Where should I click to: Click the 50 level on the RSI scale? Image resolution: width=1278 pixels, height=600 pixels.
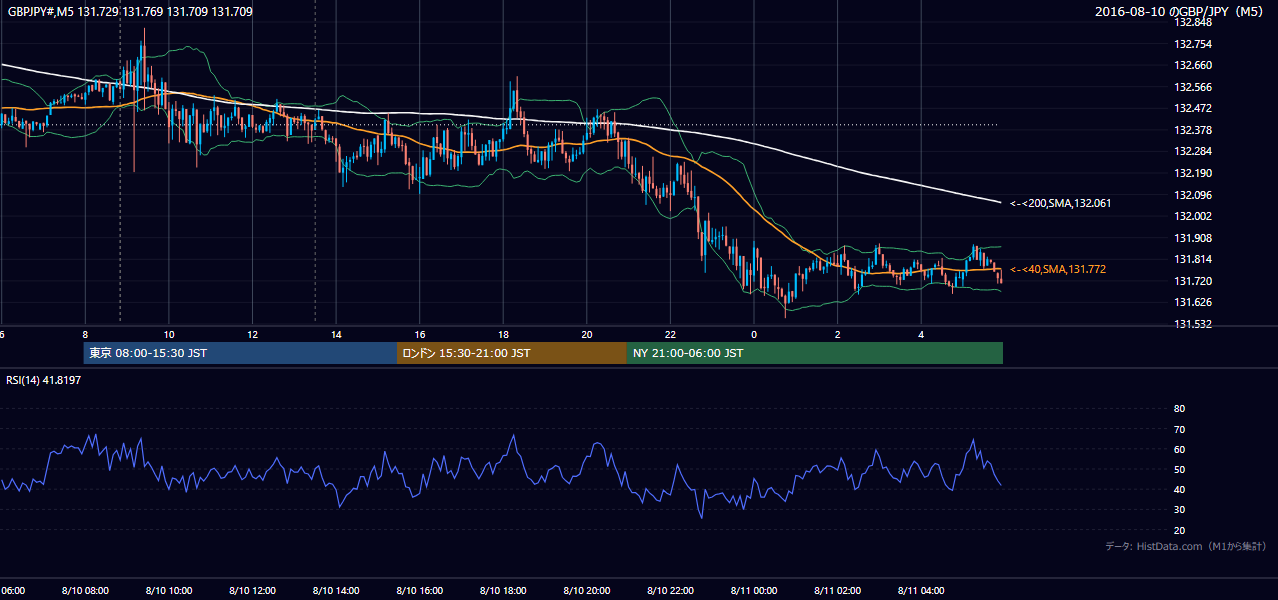click(1179, 469)
